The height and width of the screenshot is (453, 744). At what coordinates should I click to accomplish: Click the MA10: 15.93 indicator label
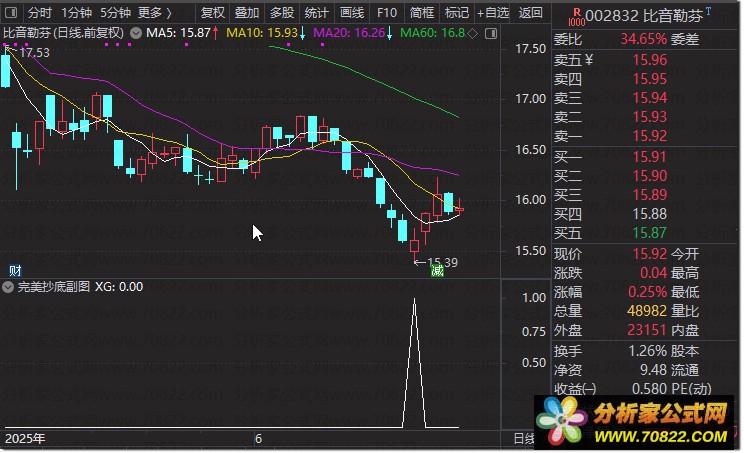pos(262,33)
